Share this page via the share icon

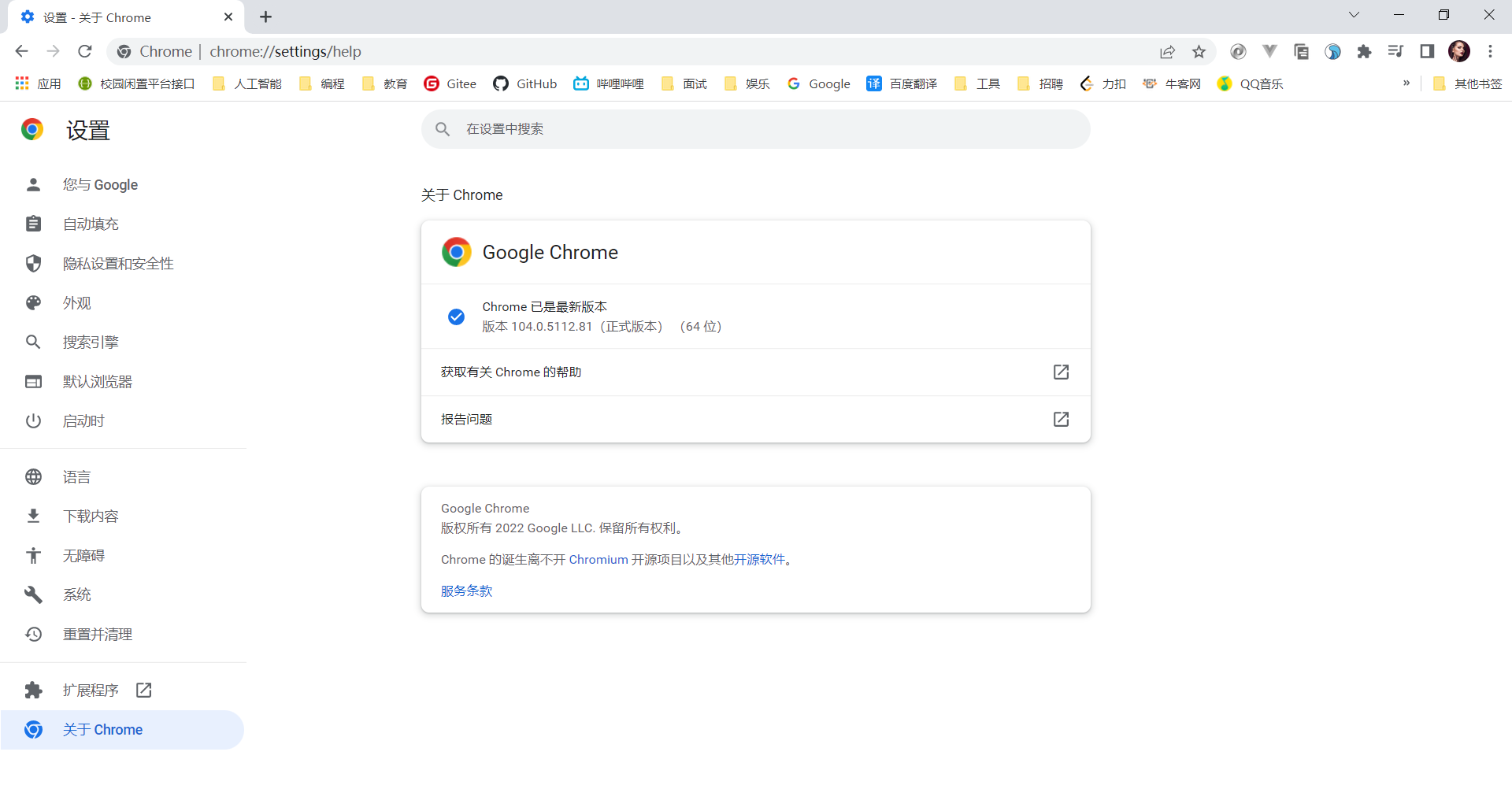point(1167,52)
